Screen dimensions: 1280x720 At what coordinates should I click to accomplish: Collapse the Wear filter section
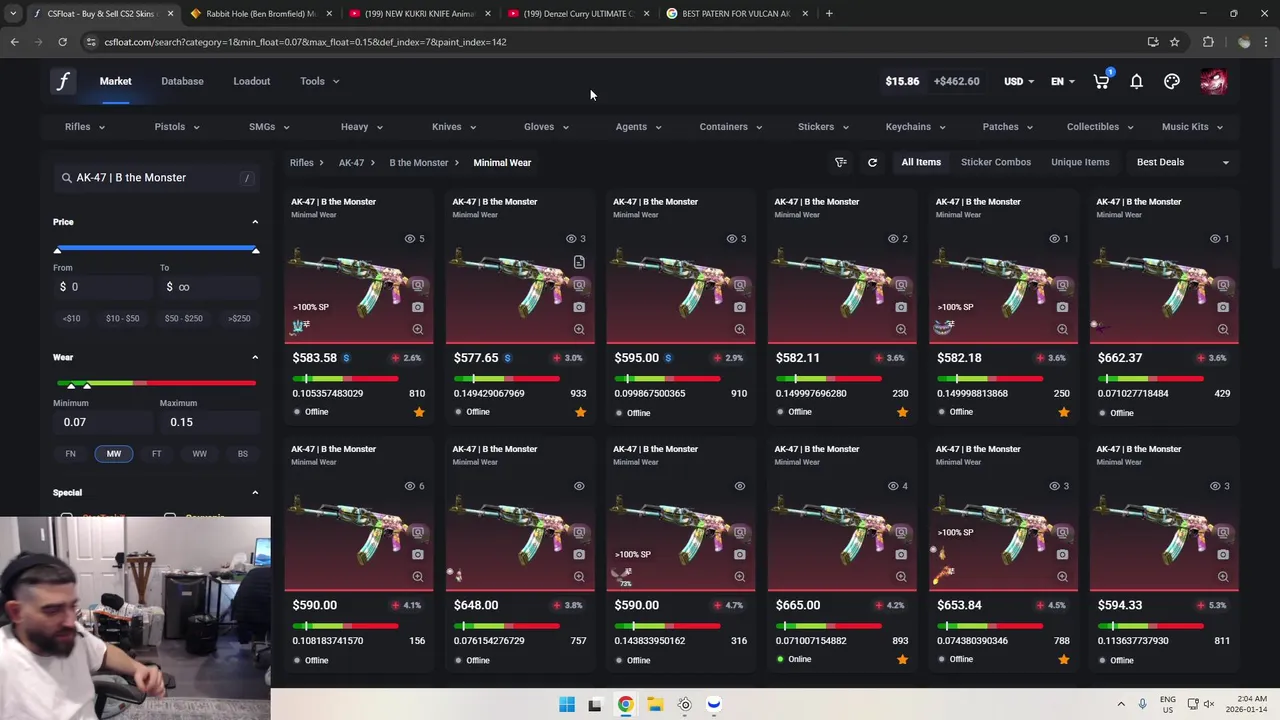(255, 357)
